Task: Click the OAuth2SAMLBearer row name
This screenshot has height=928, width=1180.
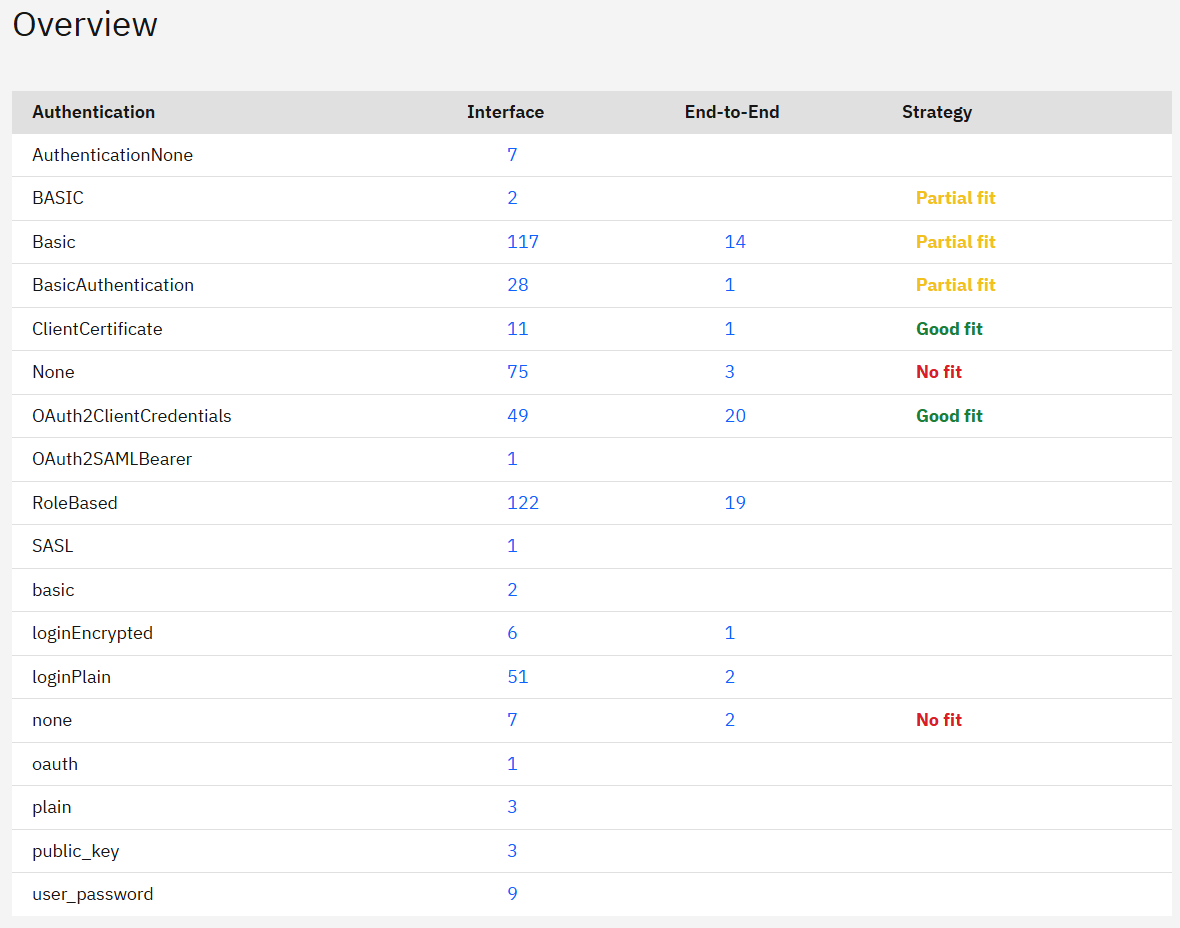Action: (112, 459)
